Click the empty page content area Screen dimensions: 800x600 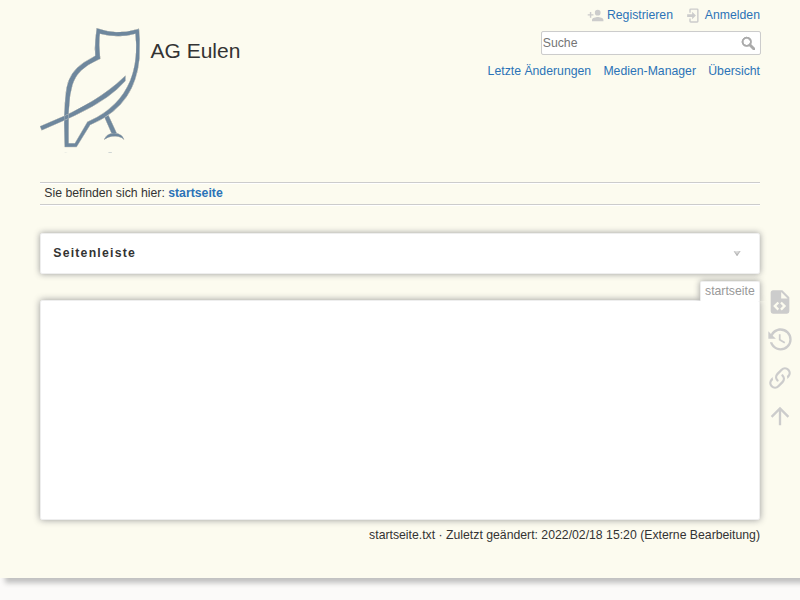[x=400, y=410]
